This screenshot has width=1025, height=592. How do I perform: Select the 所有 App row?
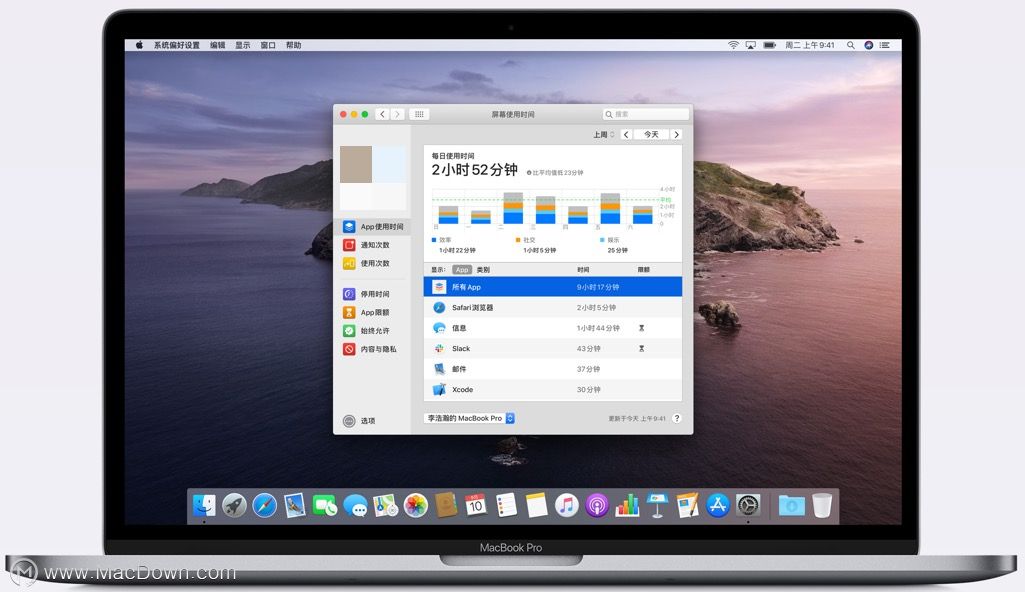pyautogui.click(x=553, y=287)
